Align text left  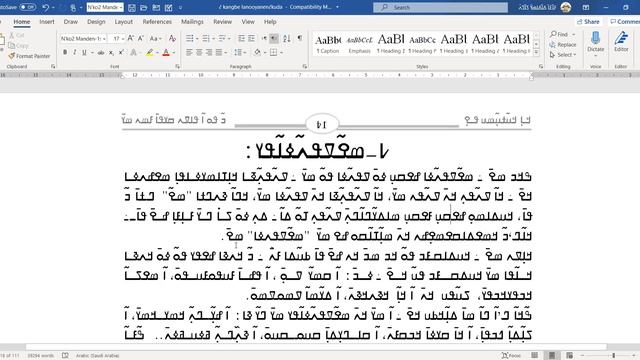189,52
